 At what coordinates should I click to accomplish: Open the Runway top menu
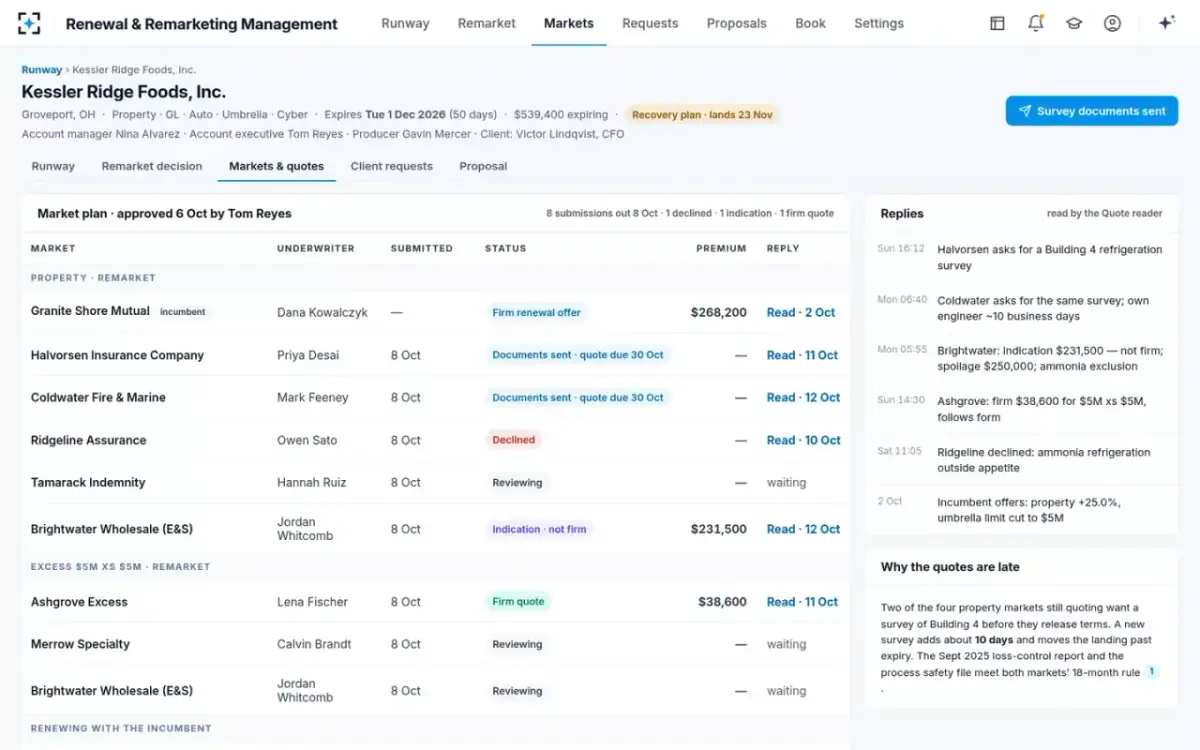[405, 23]
